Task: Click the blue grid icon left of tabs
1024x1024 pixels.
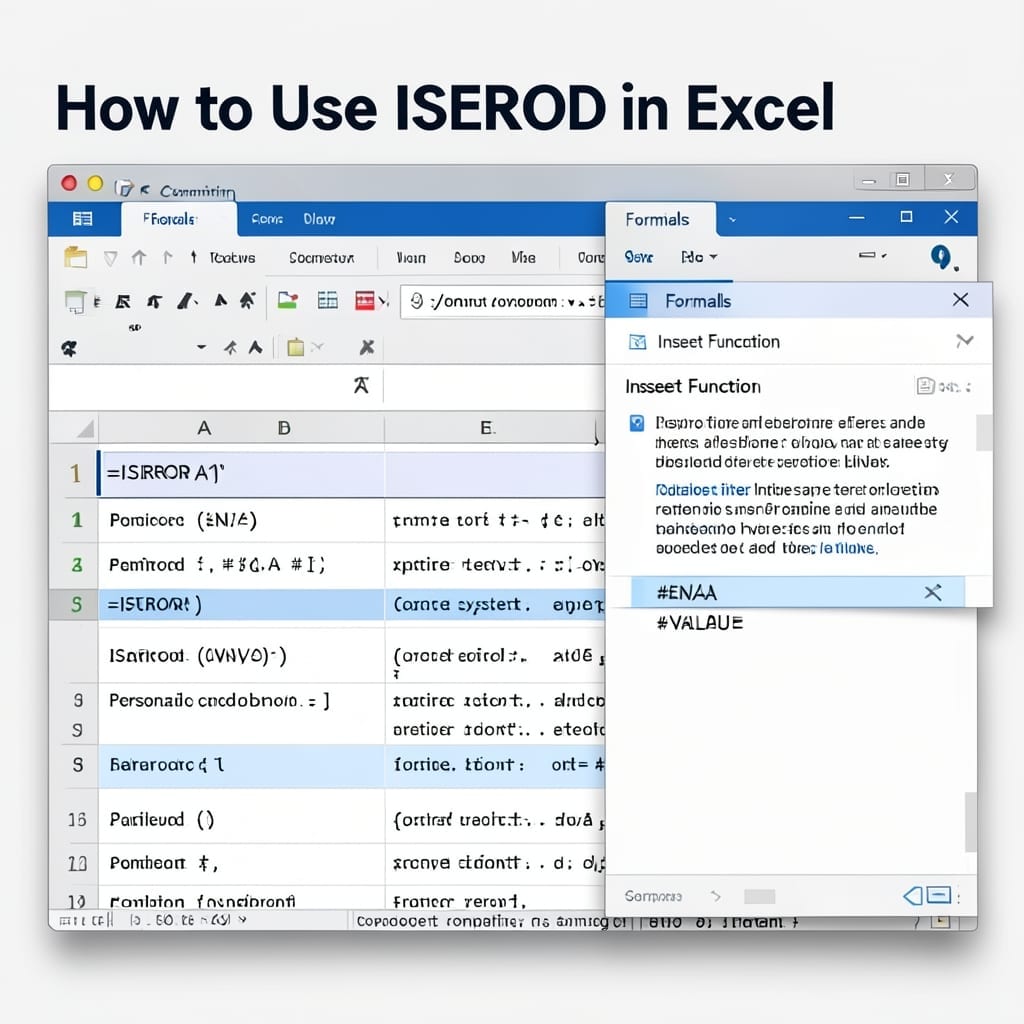Action: coord(82,219)
